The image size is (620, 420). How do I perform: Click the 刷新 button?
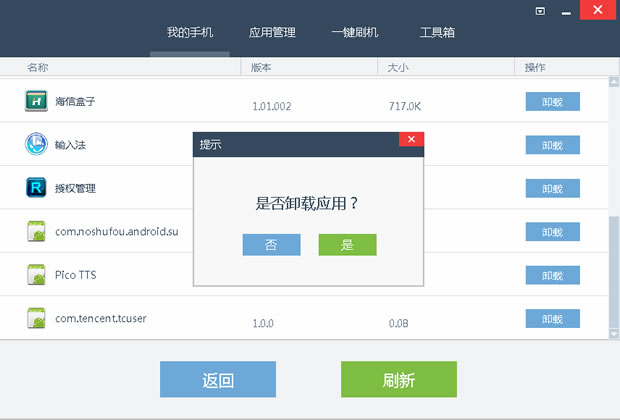399,379
